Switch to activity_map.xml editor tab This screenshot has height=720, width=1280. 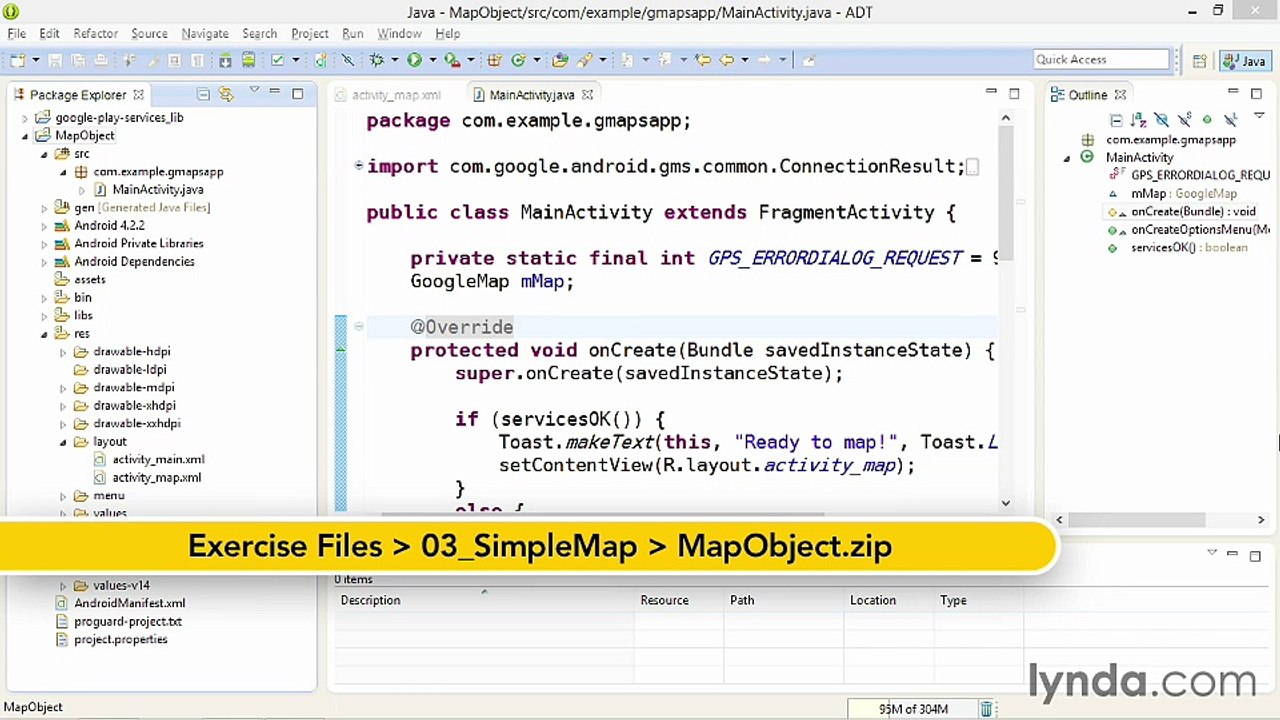[x=396, y=95]
